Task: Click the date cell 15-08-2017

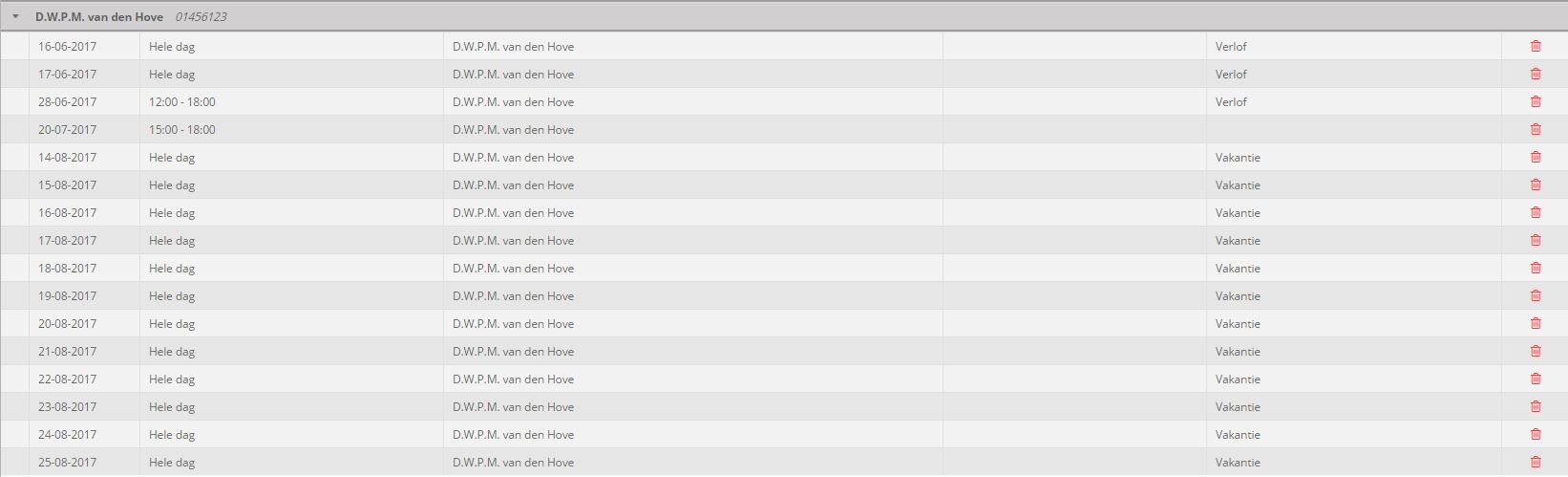Action: point(84,184)
